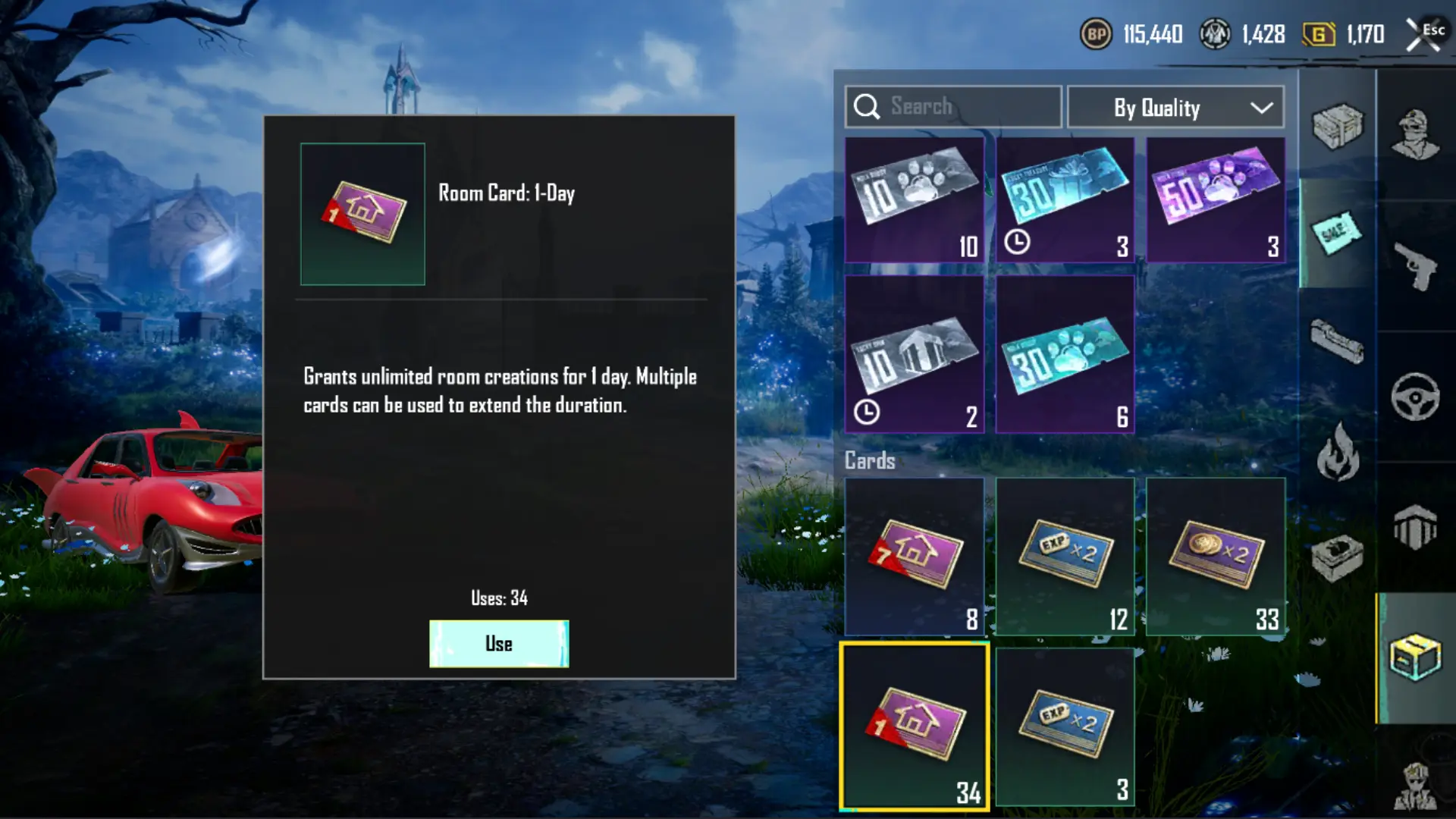
Task: Select the EXP x2 card with 12
Action: (1065, 557)
